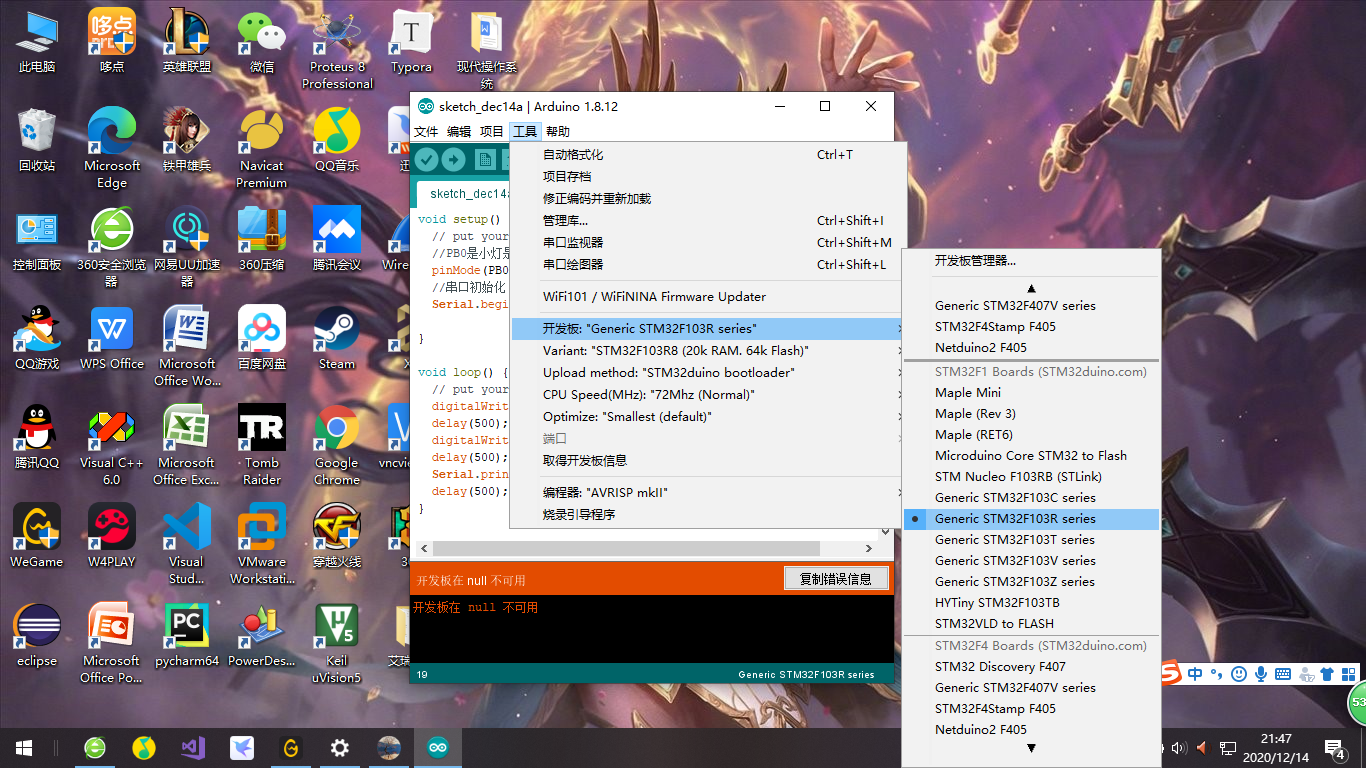Select the Maple Mini board
This screenshot has width=1366, height=768.
1031,393
